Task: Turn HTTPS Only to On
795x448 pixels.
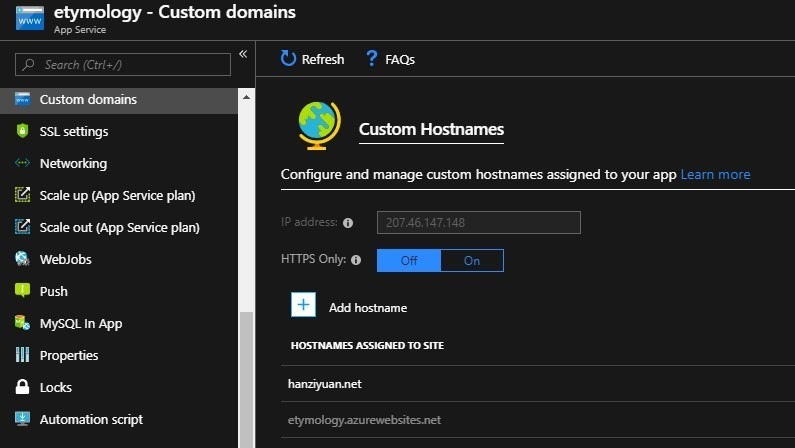Action: (x=472, y=260)
